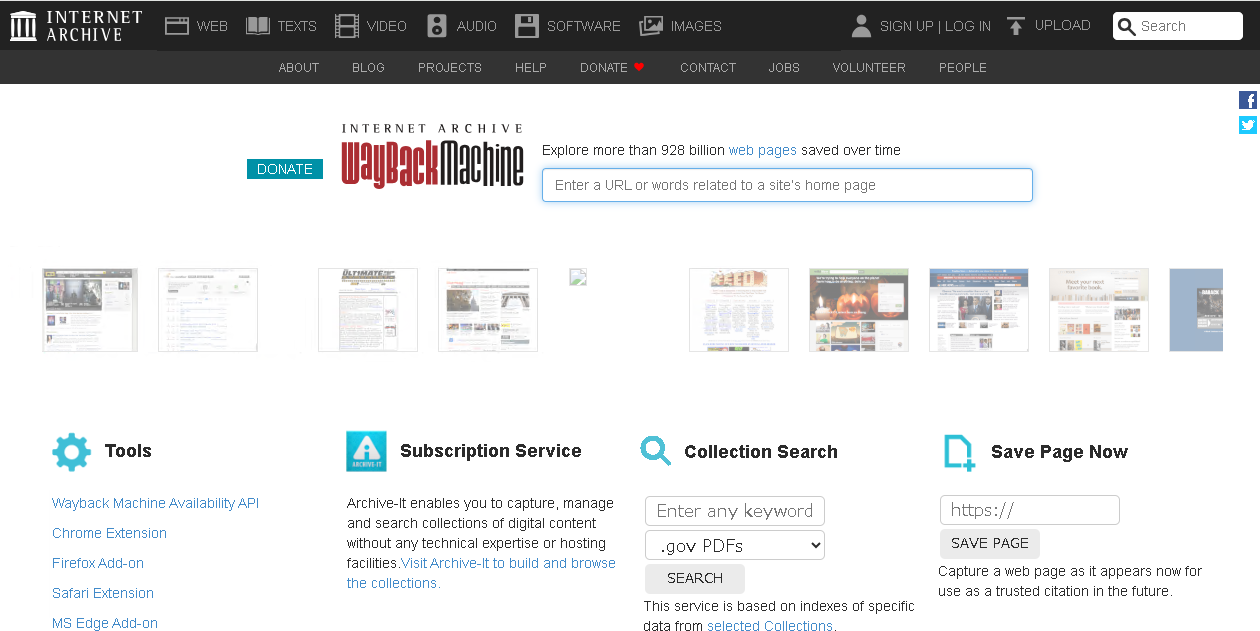Focus the Wayback URL search field
The image size is (1260, 631).
point(787,185)
